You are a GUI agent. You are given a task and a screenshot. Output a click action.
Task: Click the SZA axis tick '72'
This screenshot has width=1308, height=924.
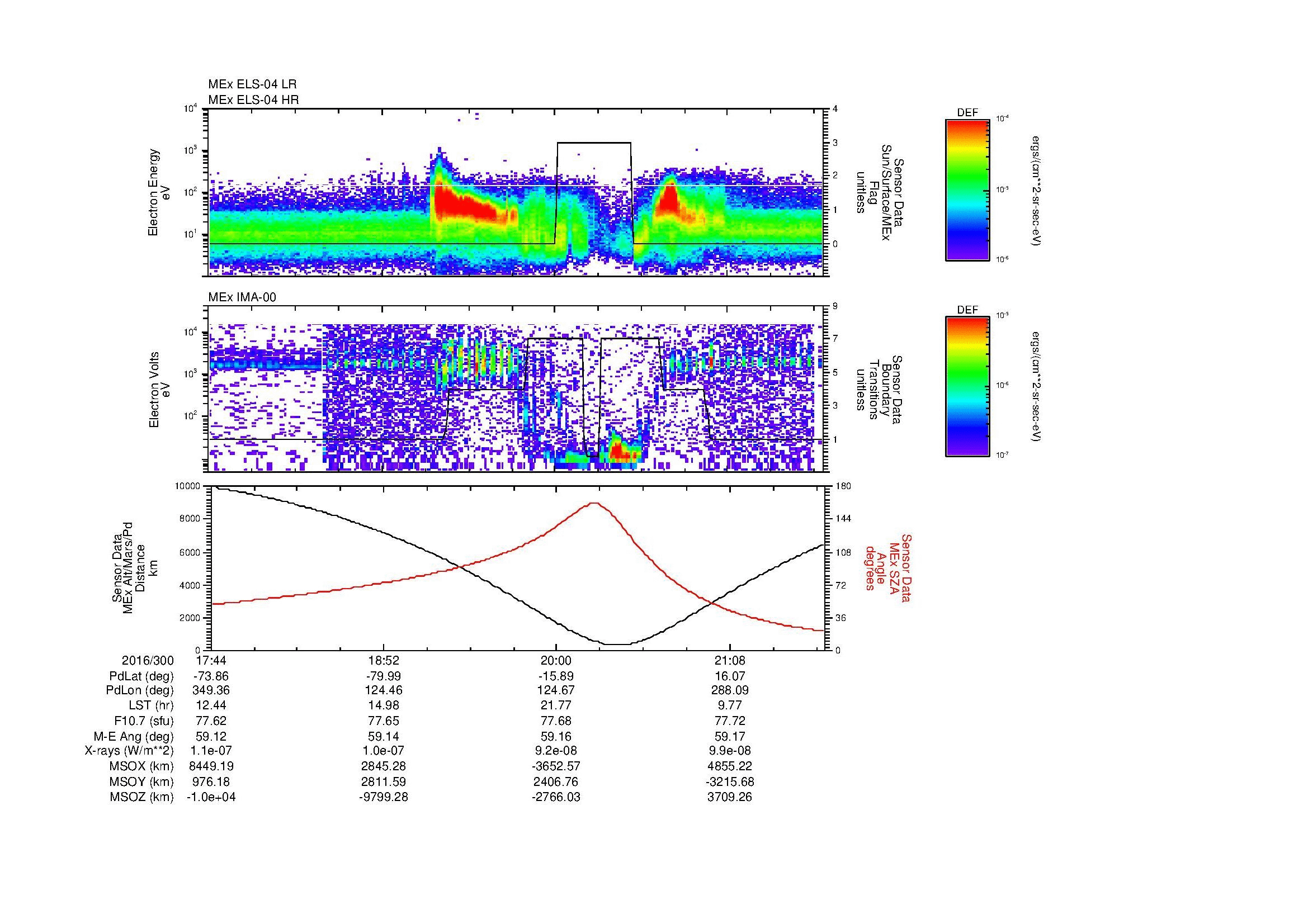click(x=841, y=585)
